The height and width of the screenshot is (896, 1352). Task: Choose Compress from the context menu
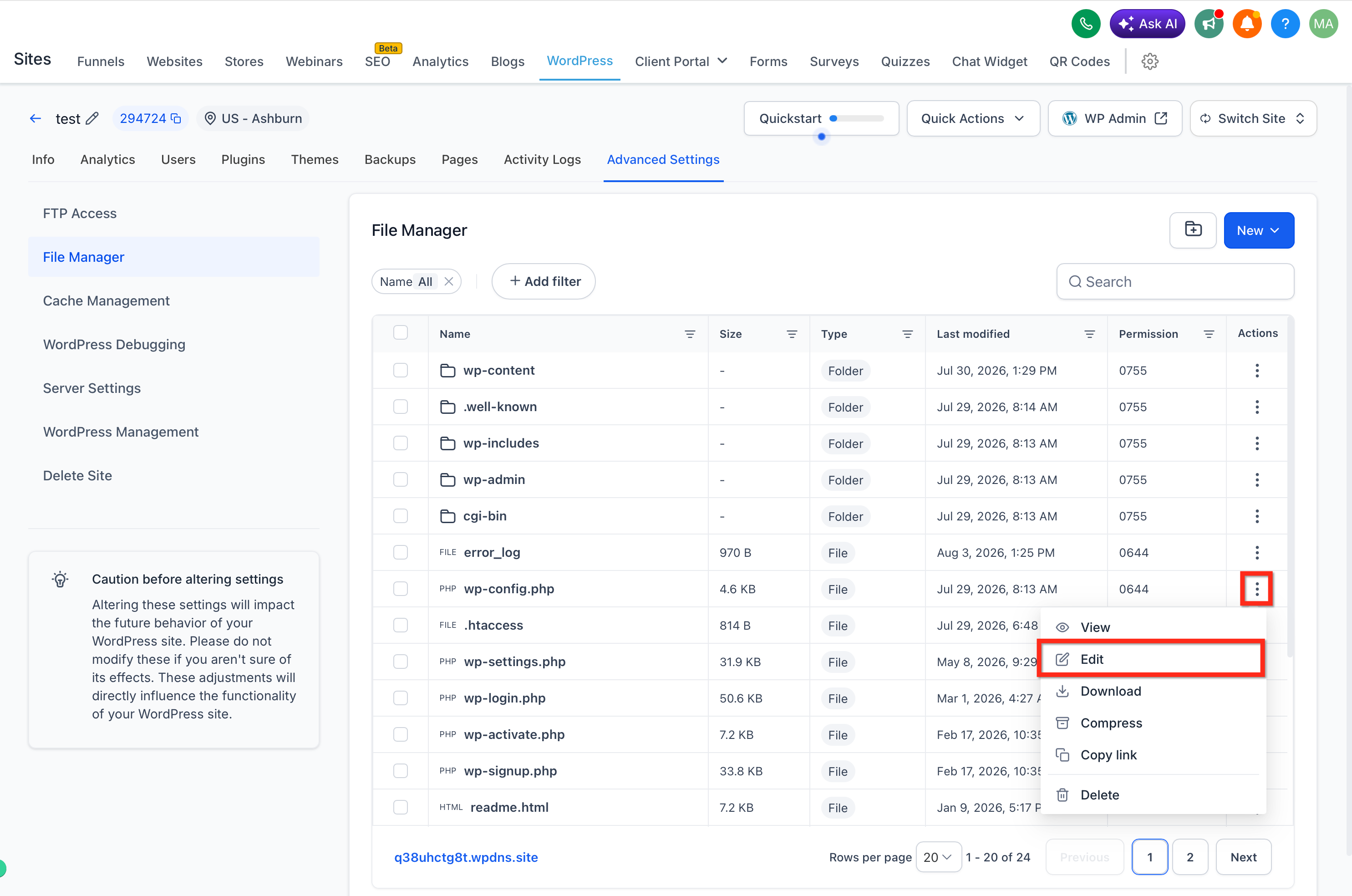point(1153,723)
